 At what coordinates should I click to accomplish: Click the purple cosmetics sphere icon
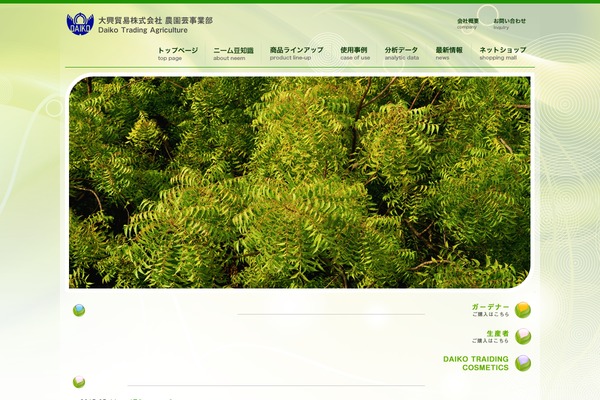[523, 363]
